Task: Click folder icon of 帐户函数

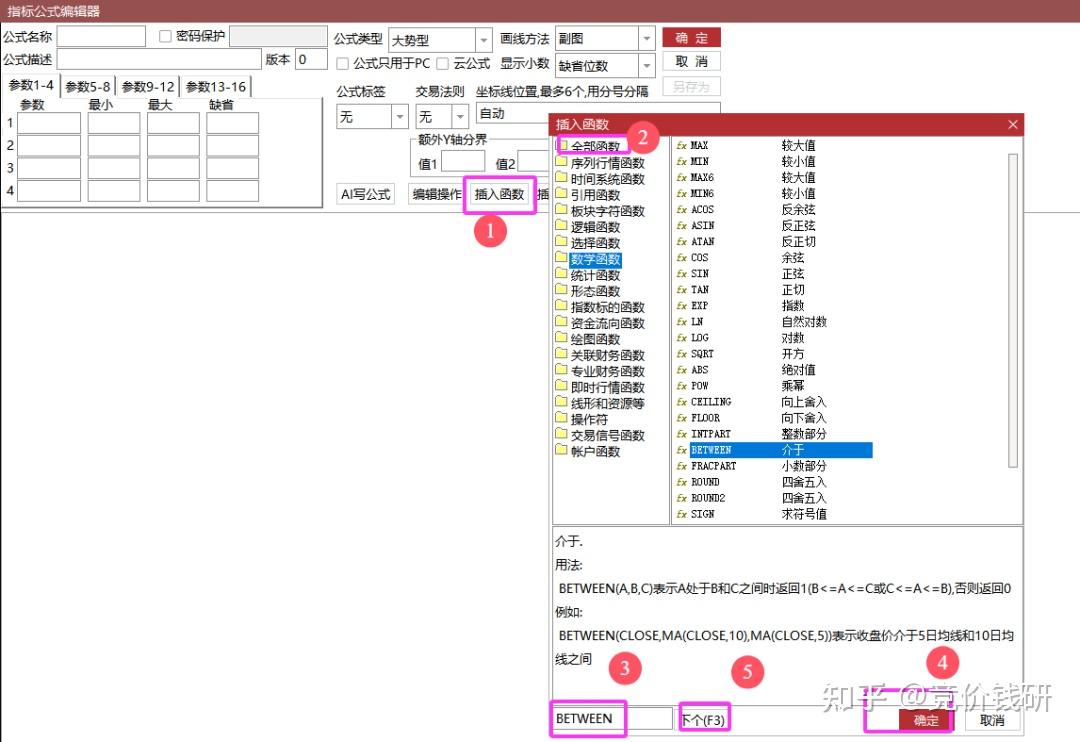Action: coord(561,451)
